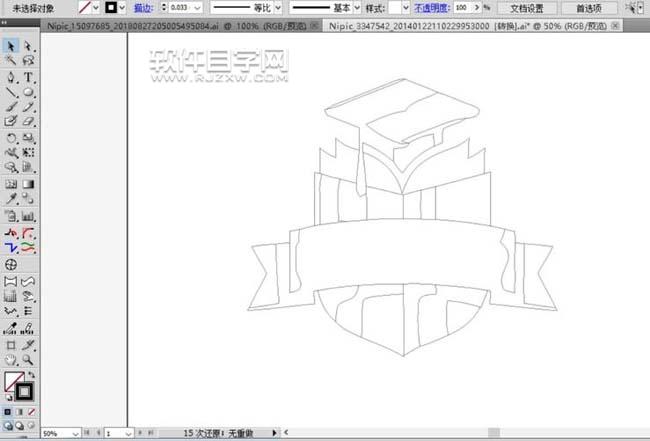Switch to Draw Inside mode
This screenshot has width=650, height=441.
point(32,426)
